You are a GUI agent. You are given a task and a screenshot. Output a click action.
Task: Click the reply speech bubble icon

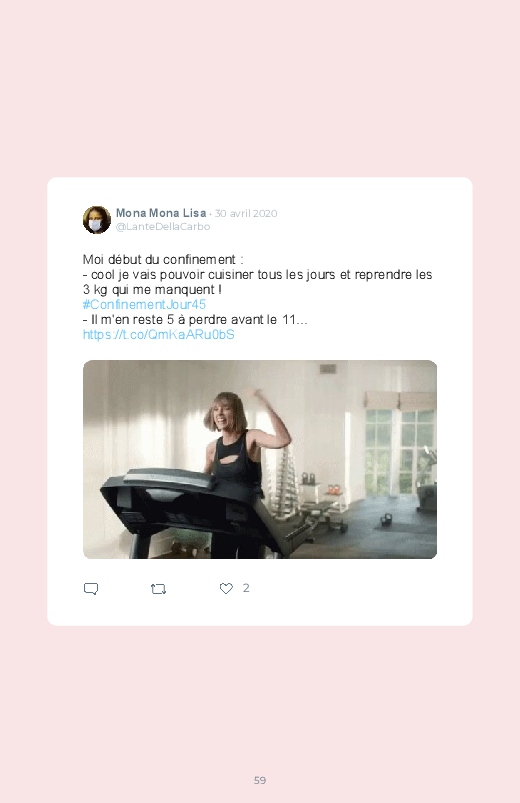(x=91, y=588)
